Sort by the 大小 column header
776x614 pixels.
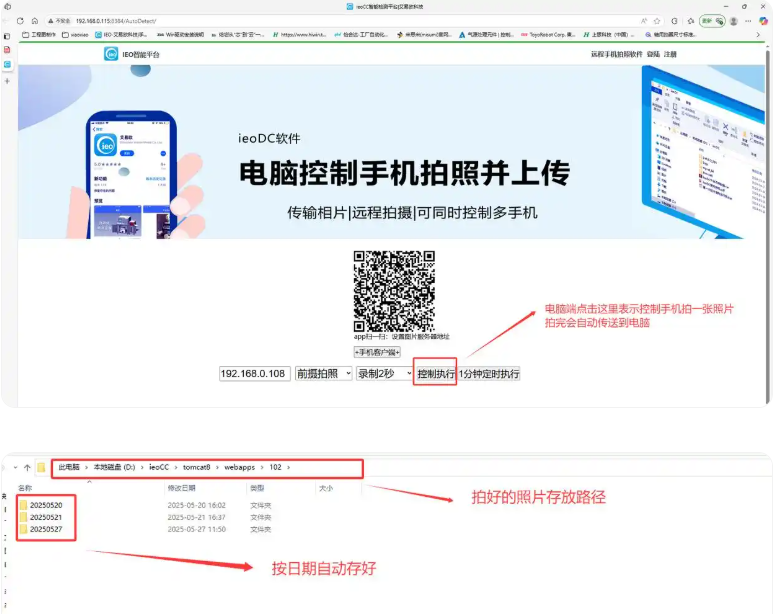click(326, 488)
